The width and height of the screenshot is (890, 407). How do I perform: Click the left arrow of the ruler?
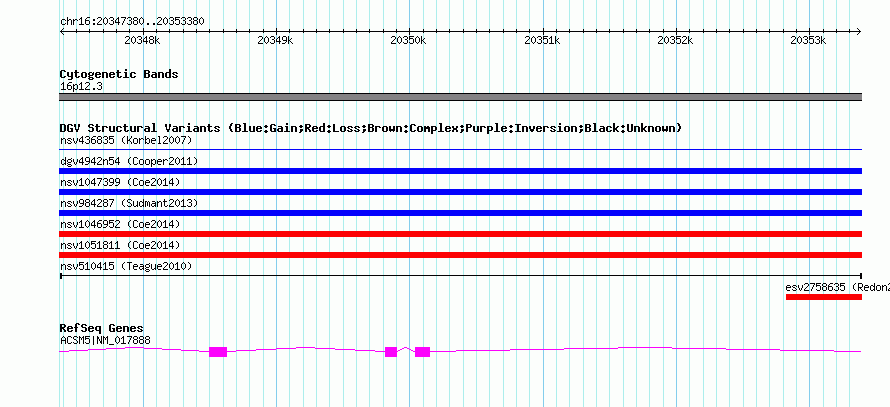[62, 32]
